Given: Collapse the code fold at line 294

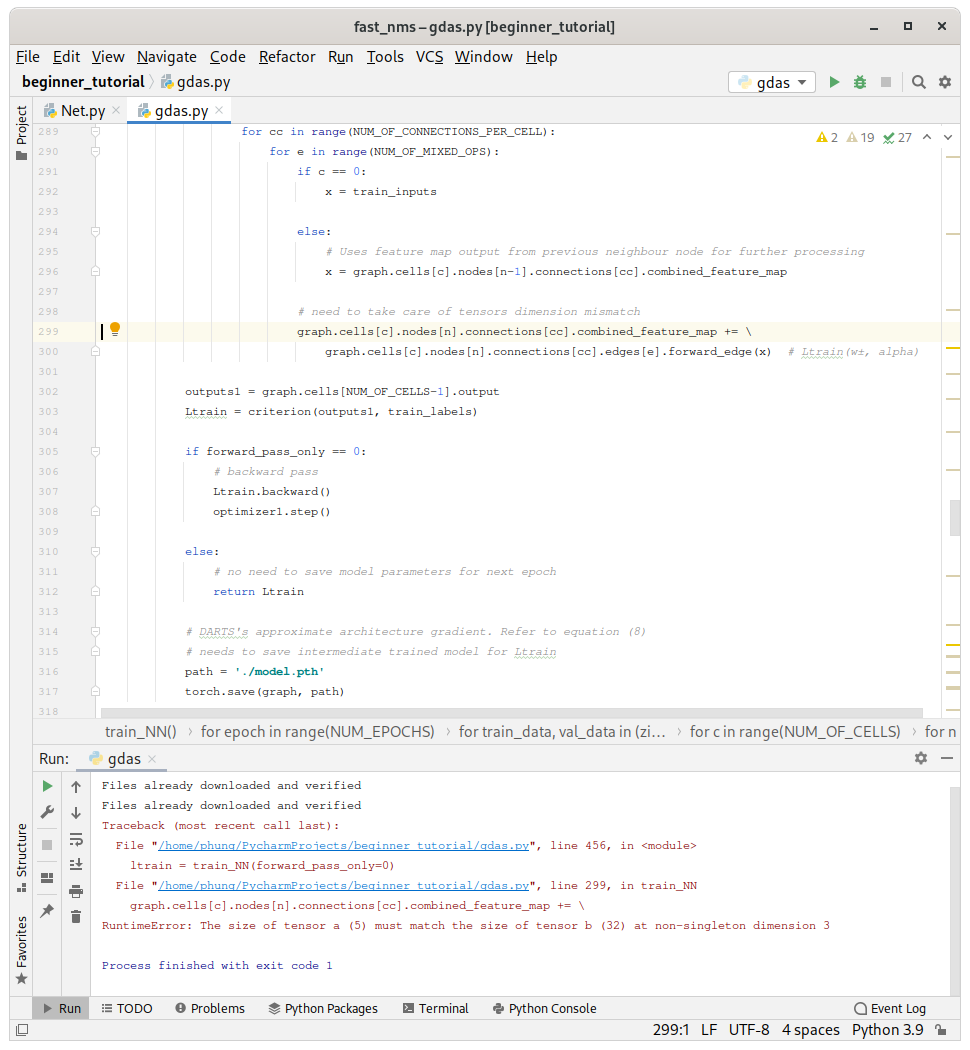Looking at the screenshot, I should coord(96,231).
